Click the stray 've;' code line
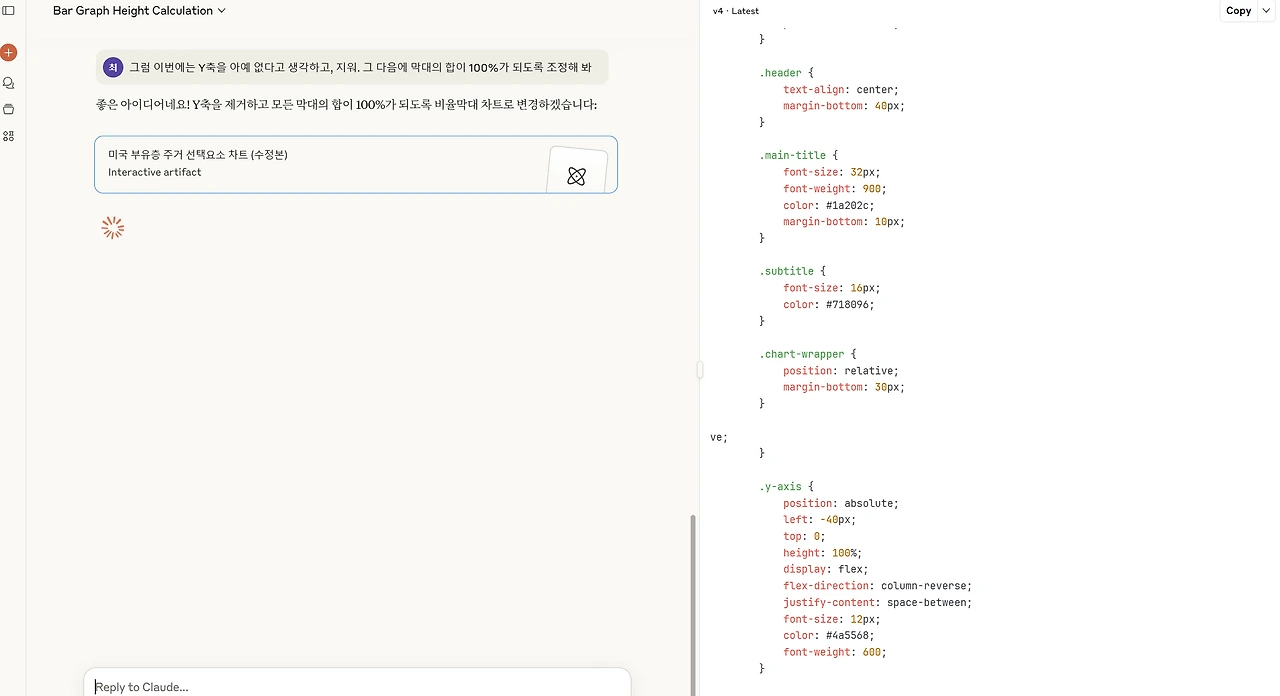The height and width of the screenshot is (696, 1280). pos(719,437)
